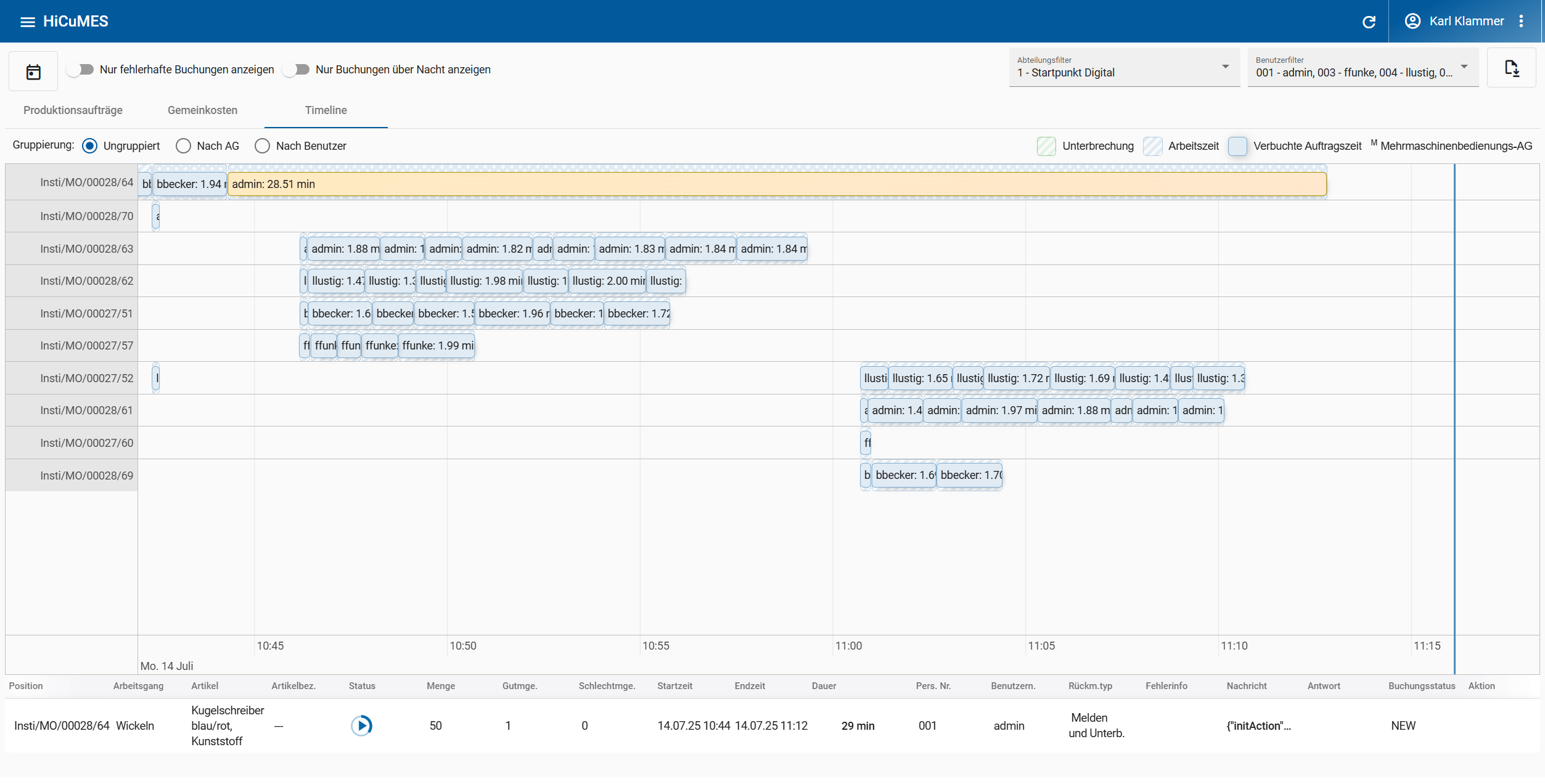Click row label Insti/MO/00028/69
Image resolution: width=1545 pixels, height=784 pixels.
(x=86, y=476)
